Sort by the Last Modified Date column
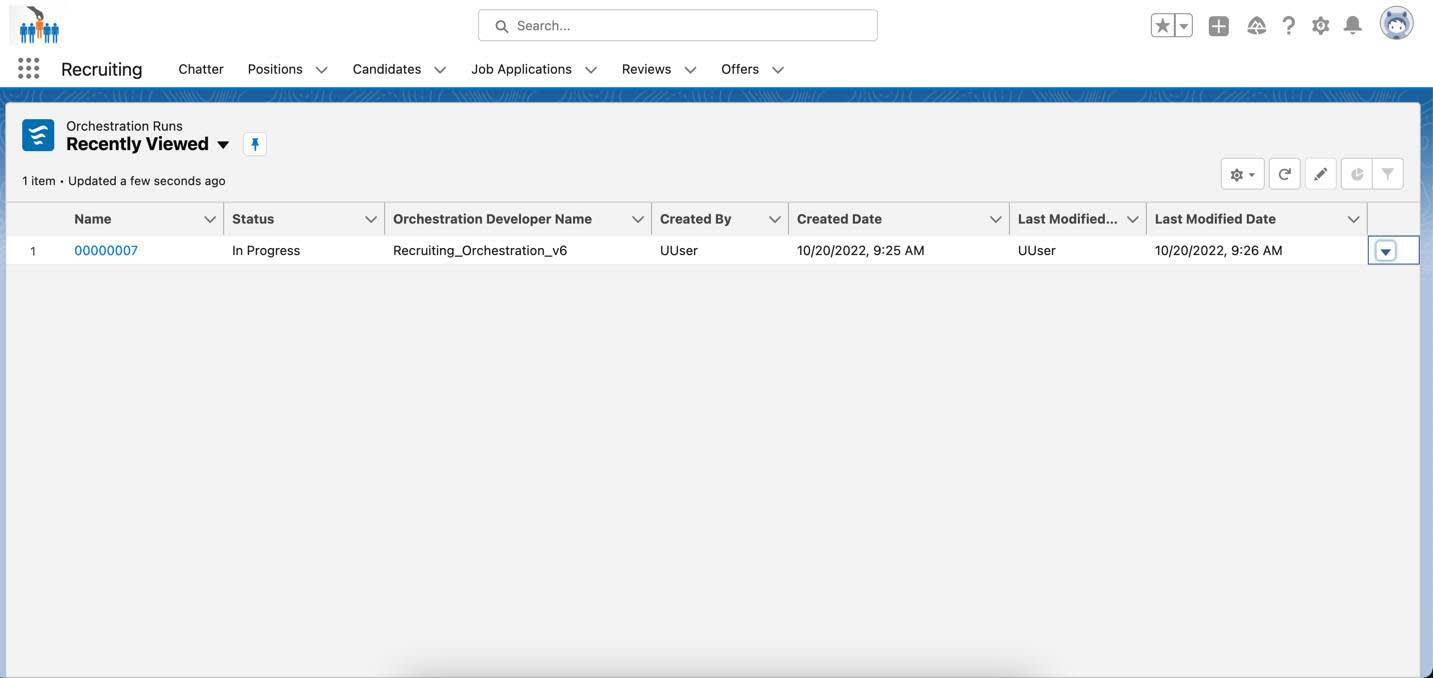Screen dimensions: 1433x678 click(x=1215, y=219)
